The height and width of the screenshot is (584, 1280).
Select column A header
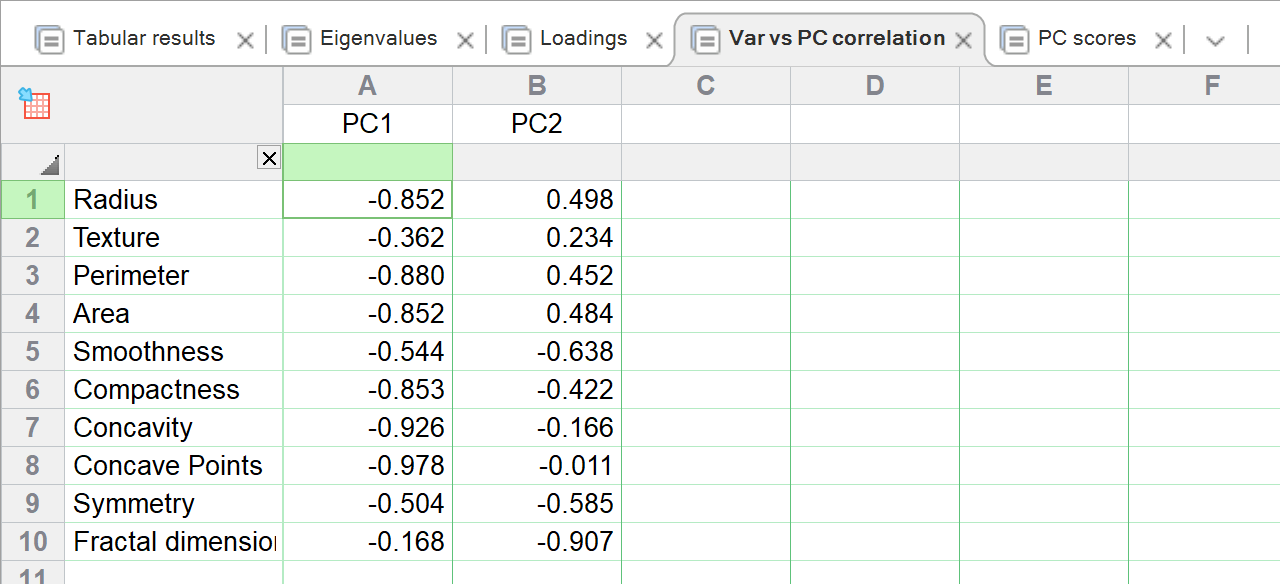click(x=367, y=86)
